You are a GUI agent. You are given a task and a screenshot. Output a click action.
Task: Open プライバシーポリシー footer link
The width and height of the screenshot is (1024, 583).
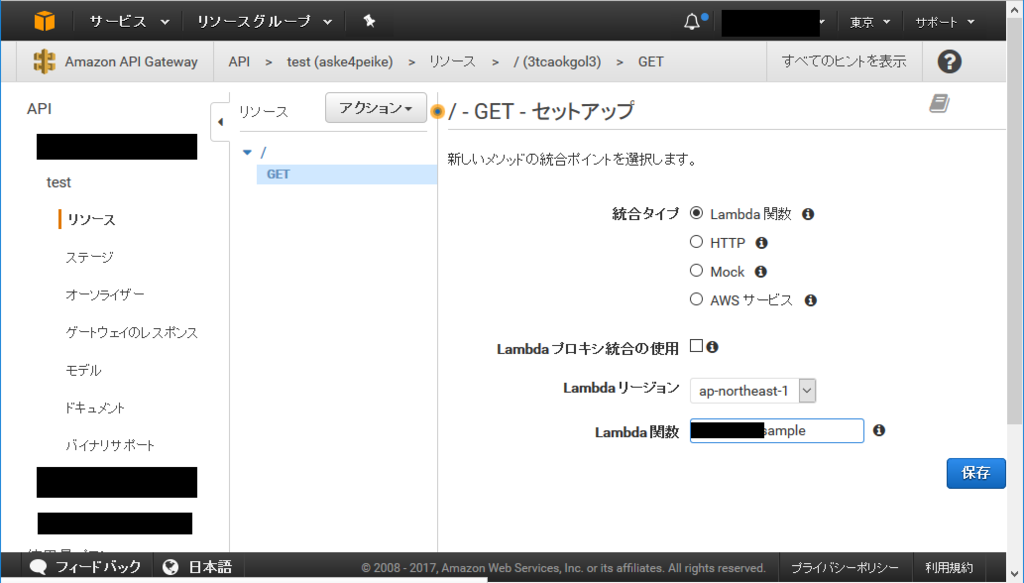(x=844, y=567)
